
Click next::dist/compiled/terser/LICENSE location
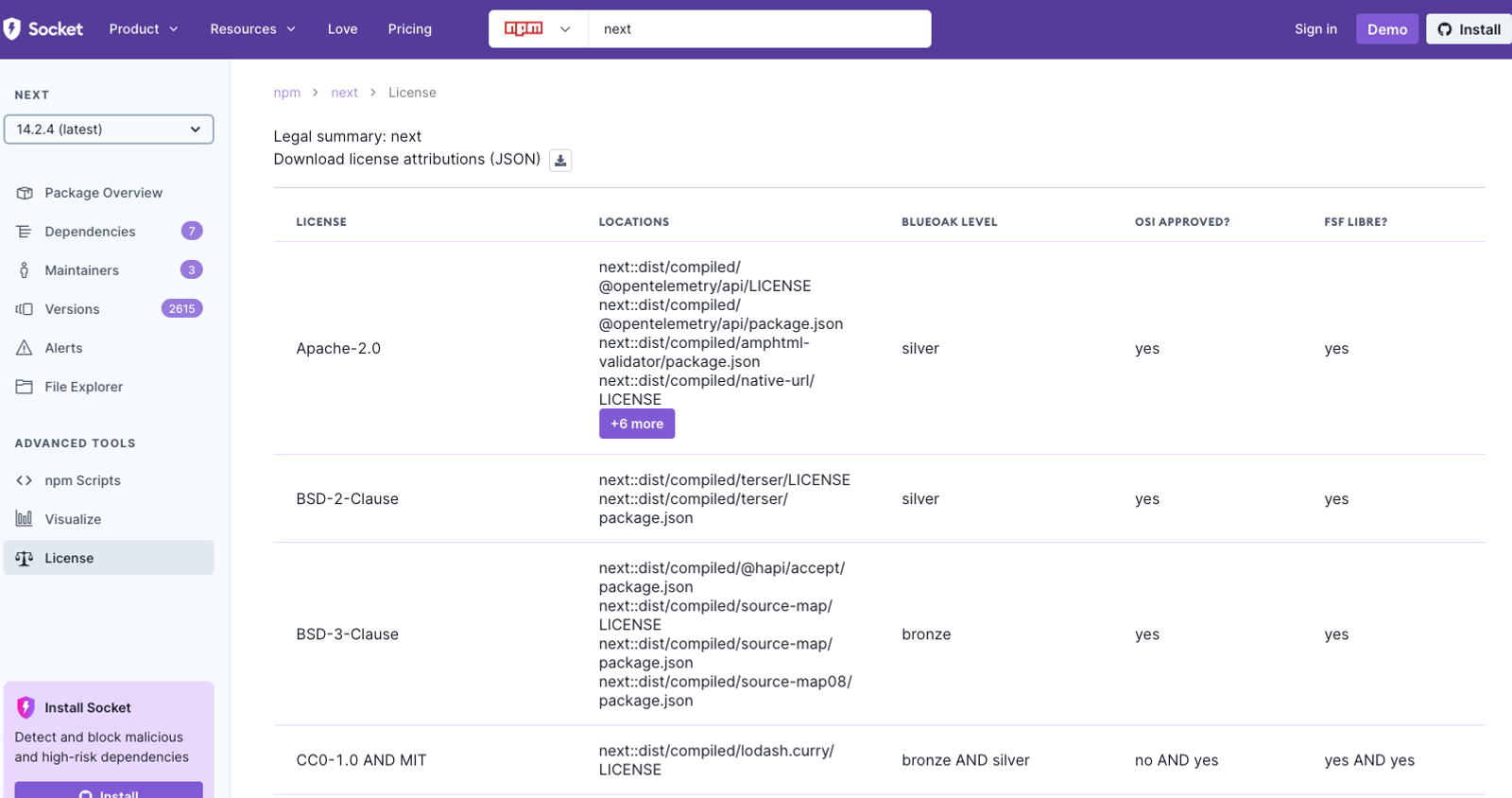tap(725, 480)
